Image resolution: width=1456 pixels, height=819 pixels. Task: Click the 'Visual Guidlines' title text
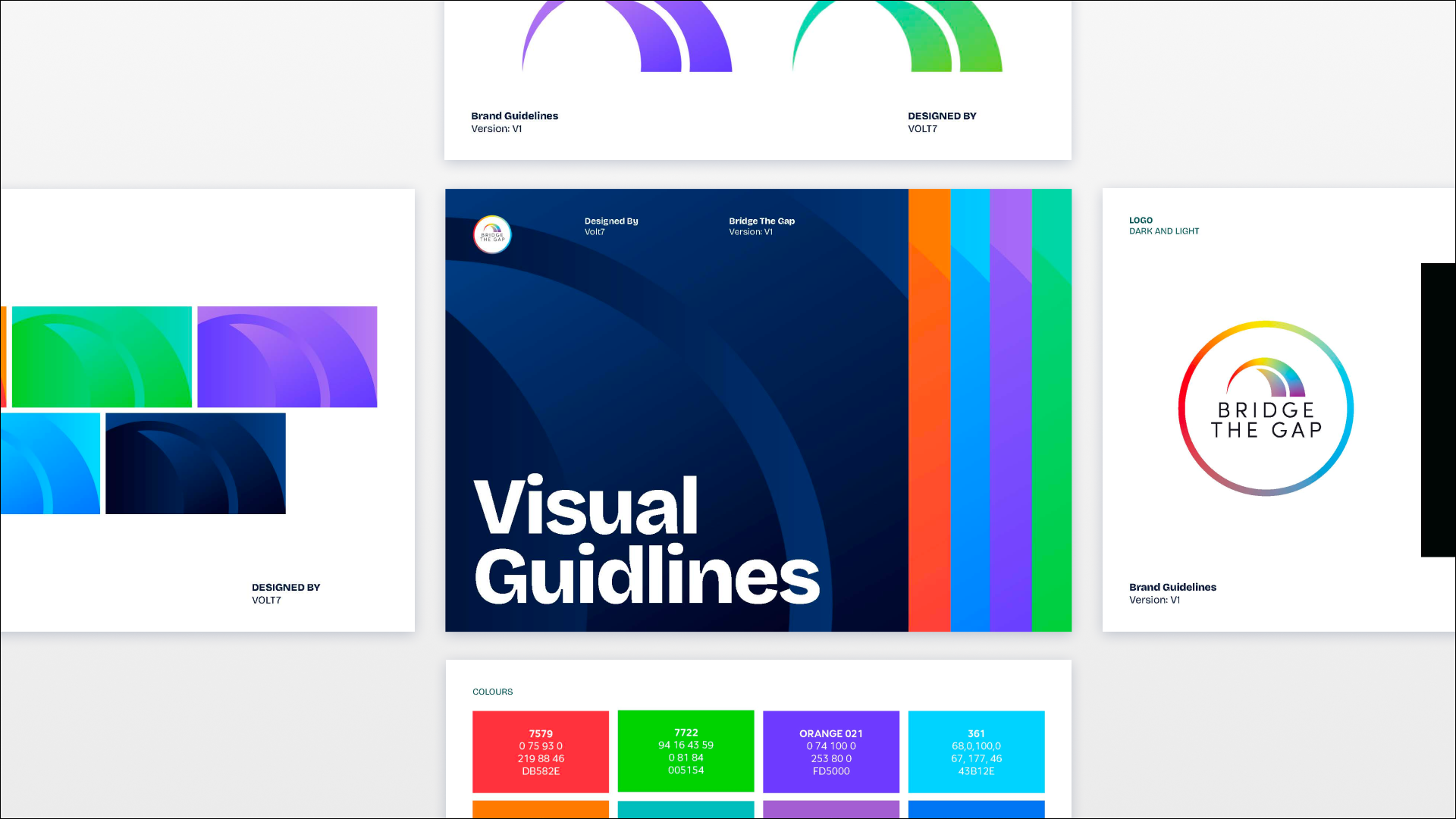[647, 540]
